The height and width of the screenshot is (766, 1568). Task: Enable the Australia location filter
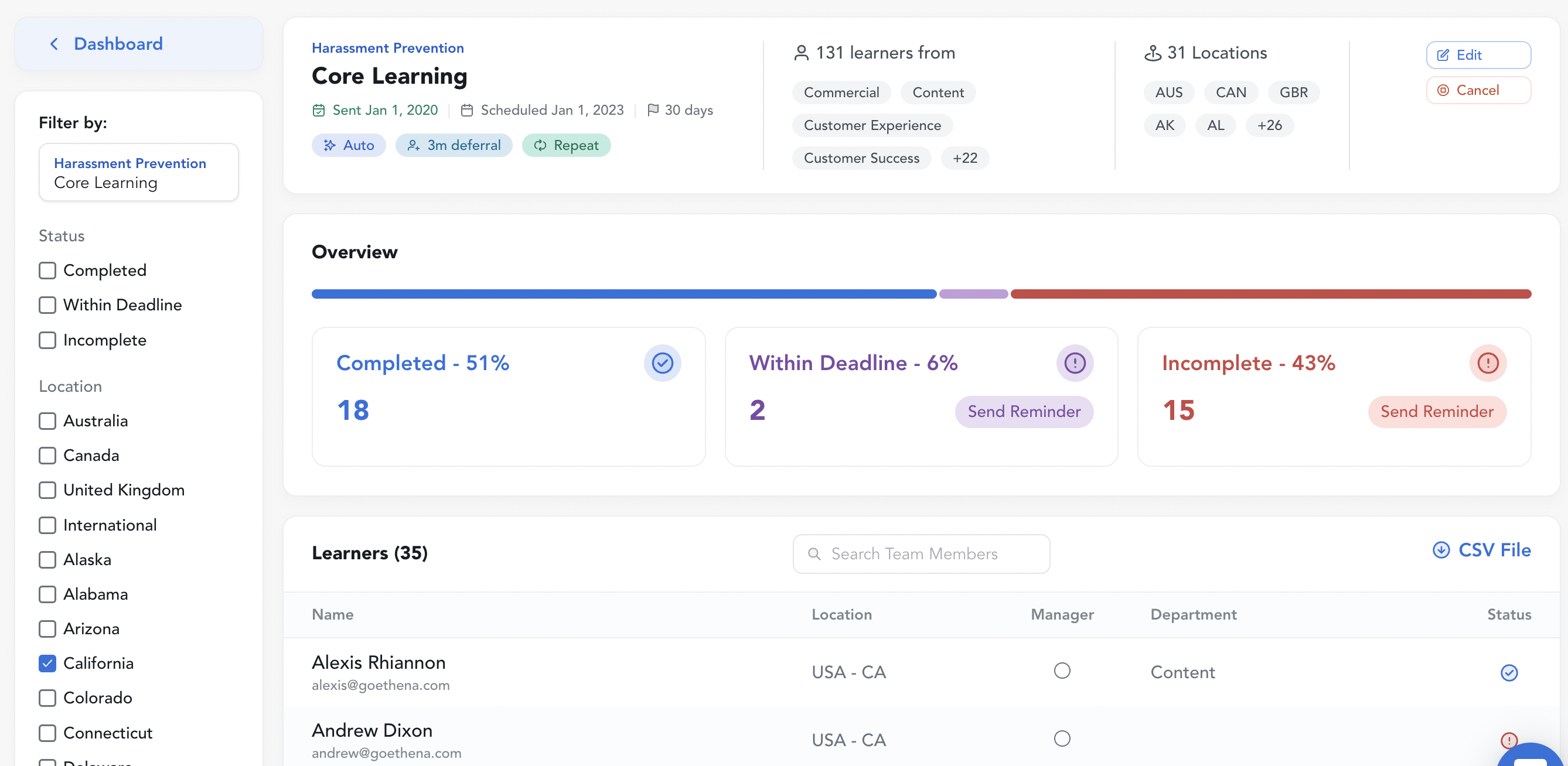[47, 421]
